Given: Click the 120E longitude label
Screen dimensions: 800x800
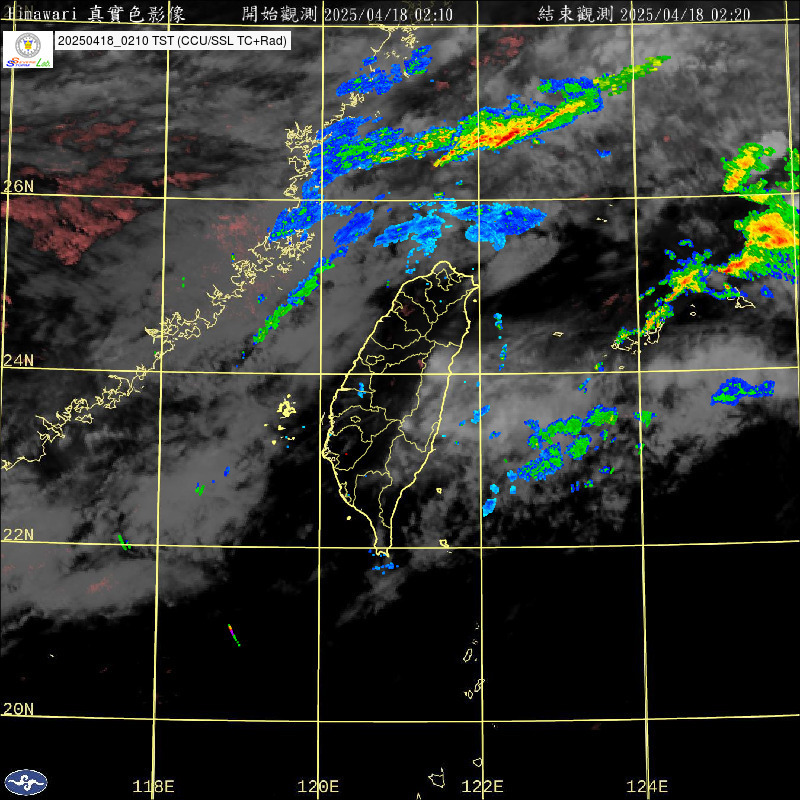Looking at the screenshot, I should coord(318,786).
